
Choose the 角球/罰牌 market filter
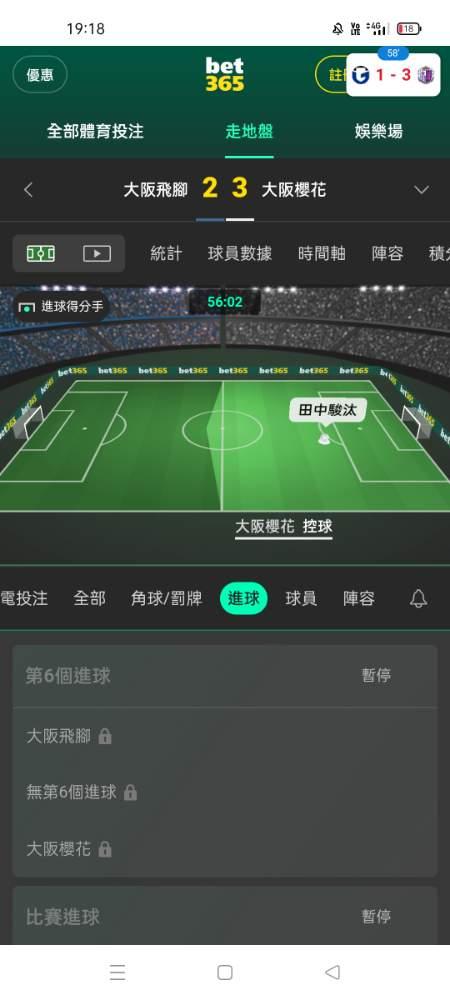point(166,598)
